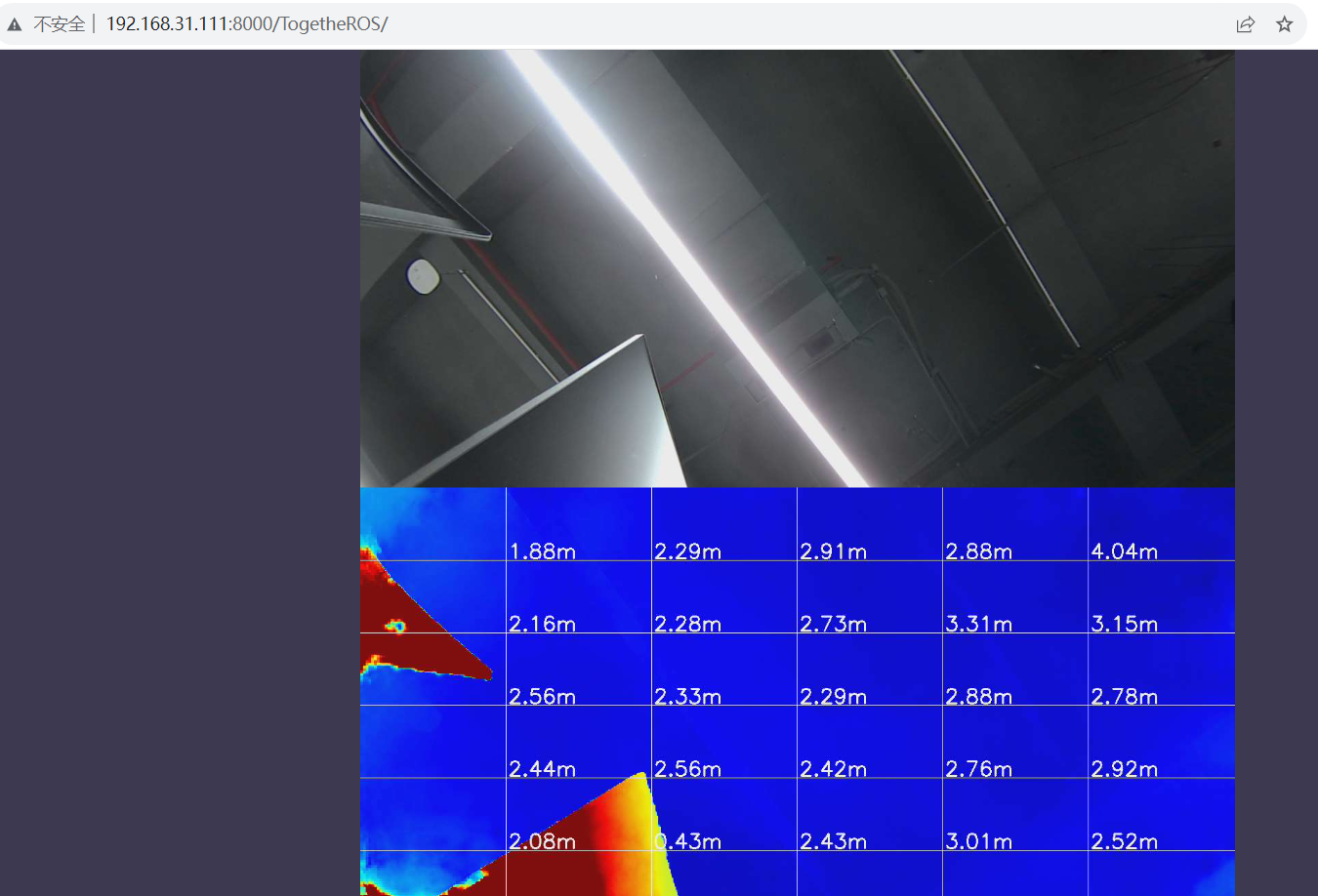Click the depth value 0.43m
The width and height of the screenshot is (1318, 896).
tap(688, 841)
